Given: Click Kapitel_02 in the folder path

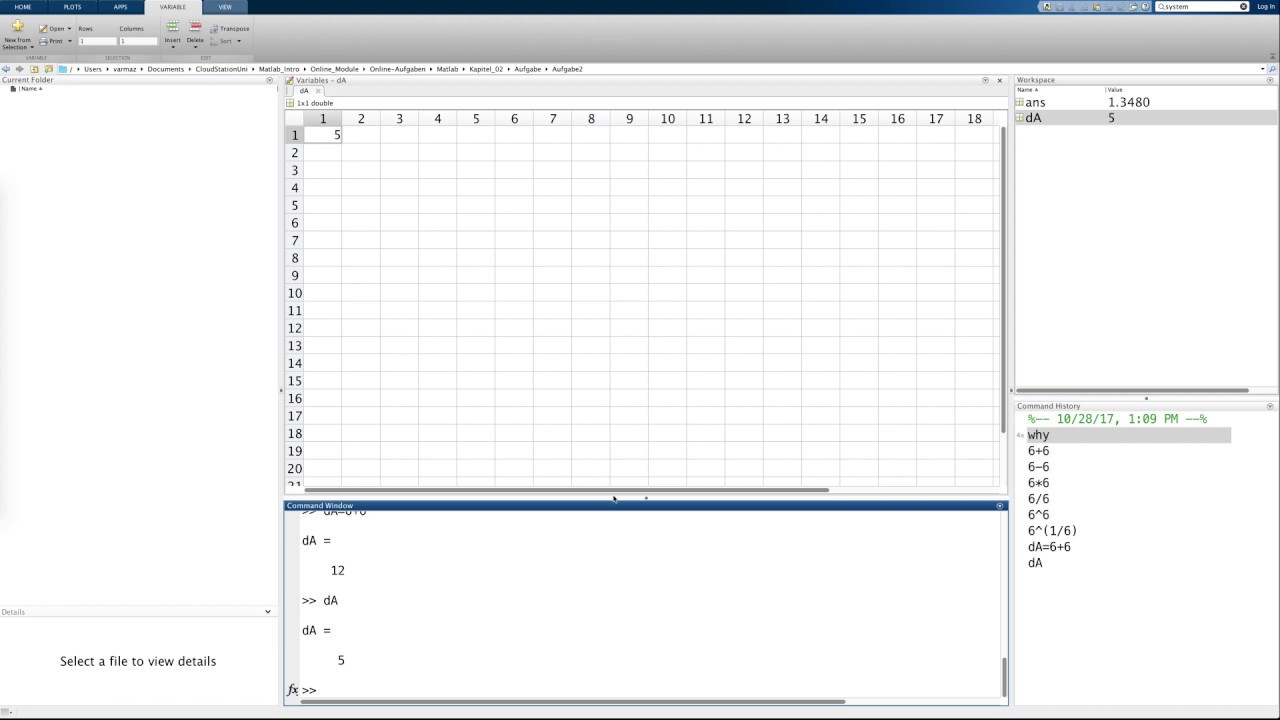Looking at the screenshot, I should point(486,69).
